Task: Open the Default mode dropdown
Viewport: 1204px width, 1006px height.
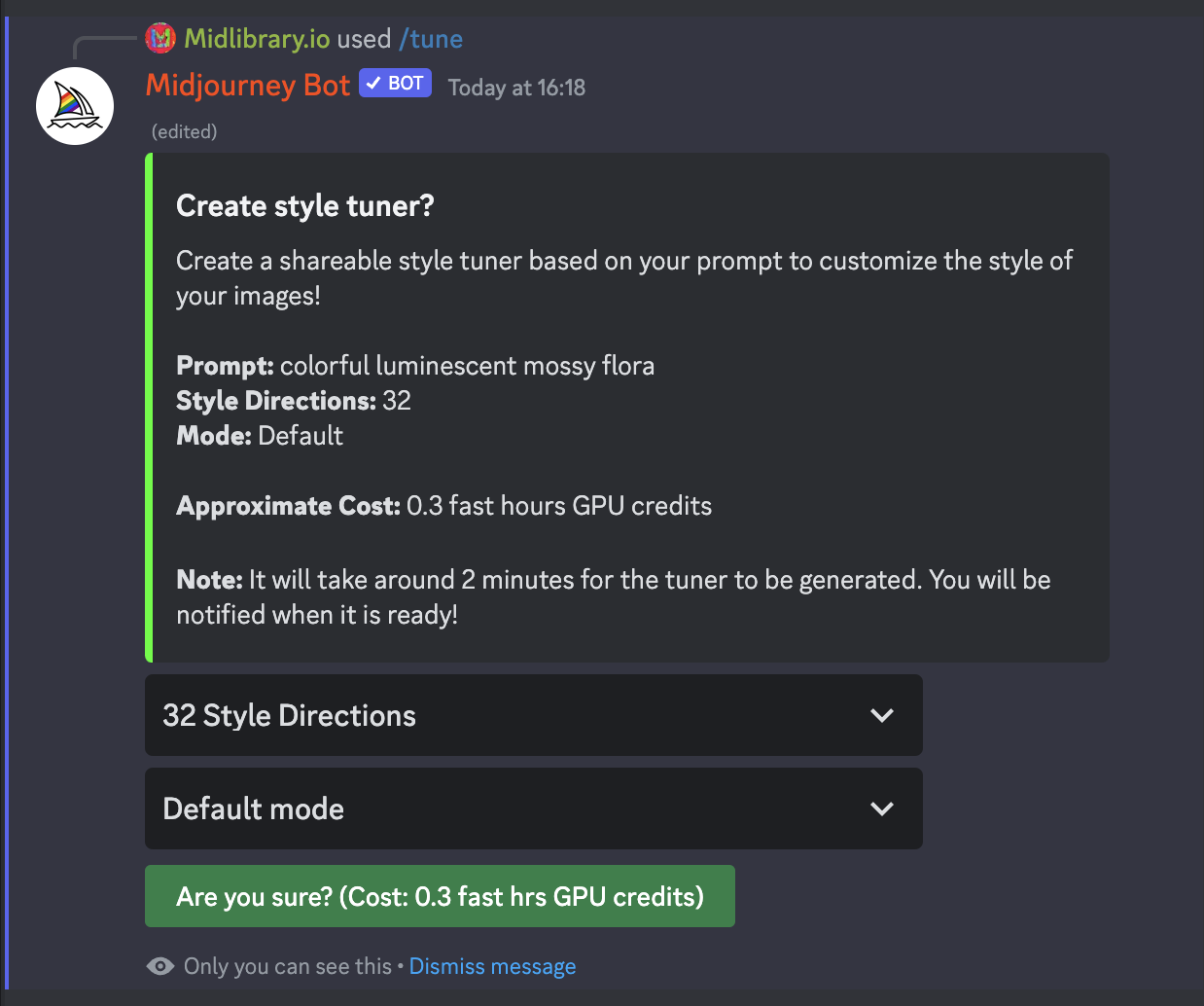Action: point(533,808)
